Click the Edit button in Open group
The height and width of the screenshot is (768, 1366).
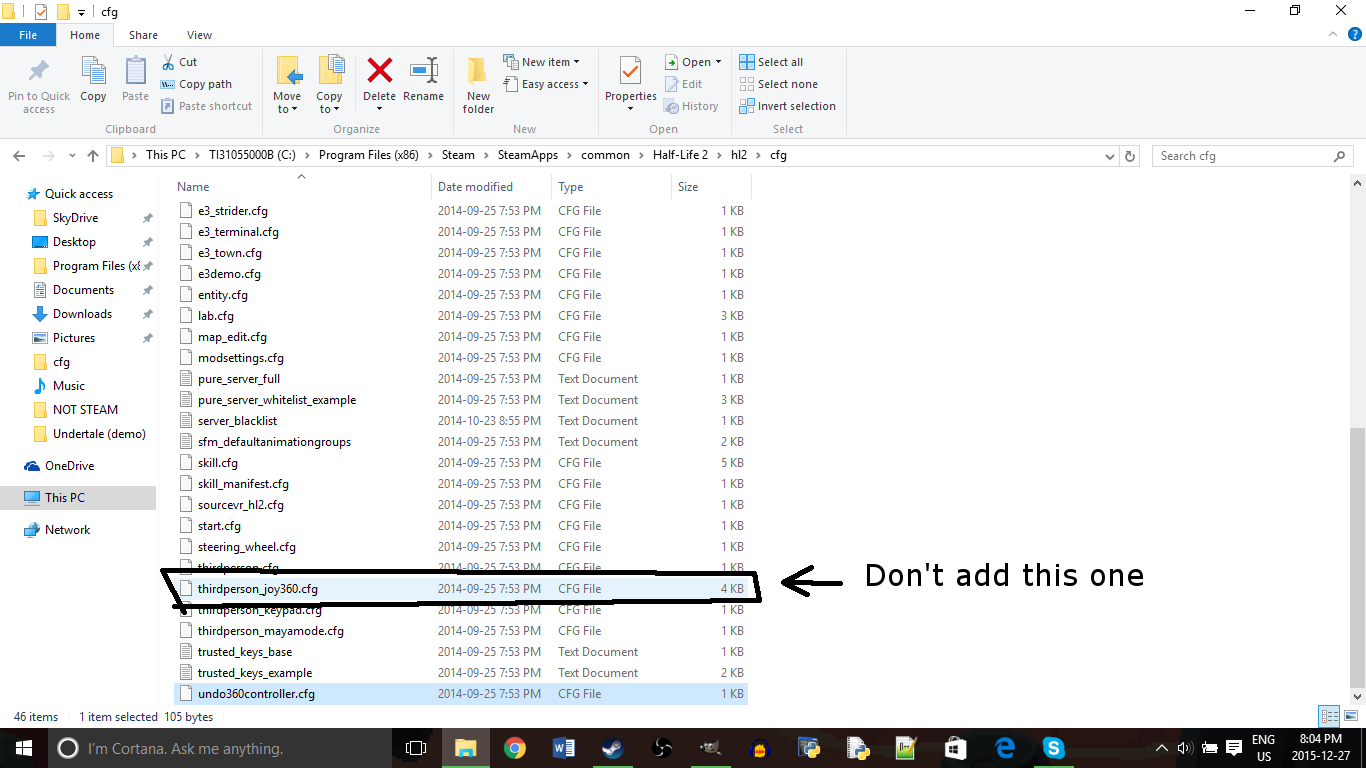point(685,84)
